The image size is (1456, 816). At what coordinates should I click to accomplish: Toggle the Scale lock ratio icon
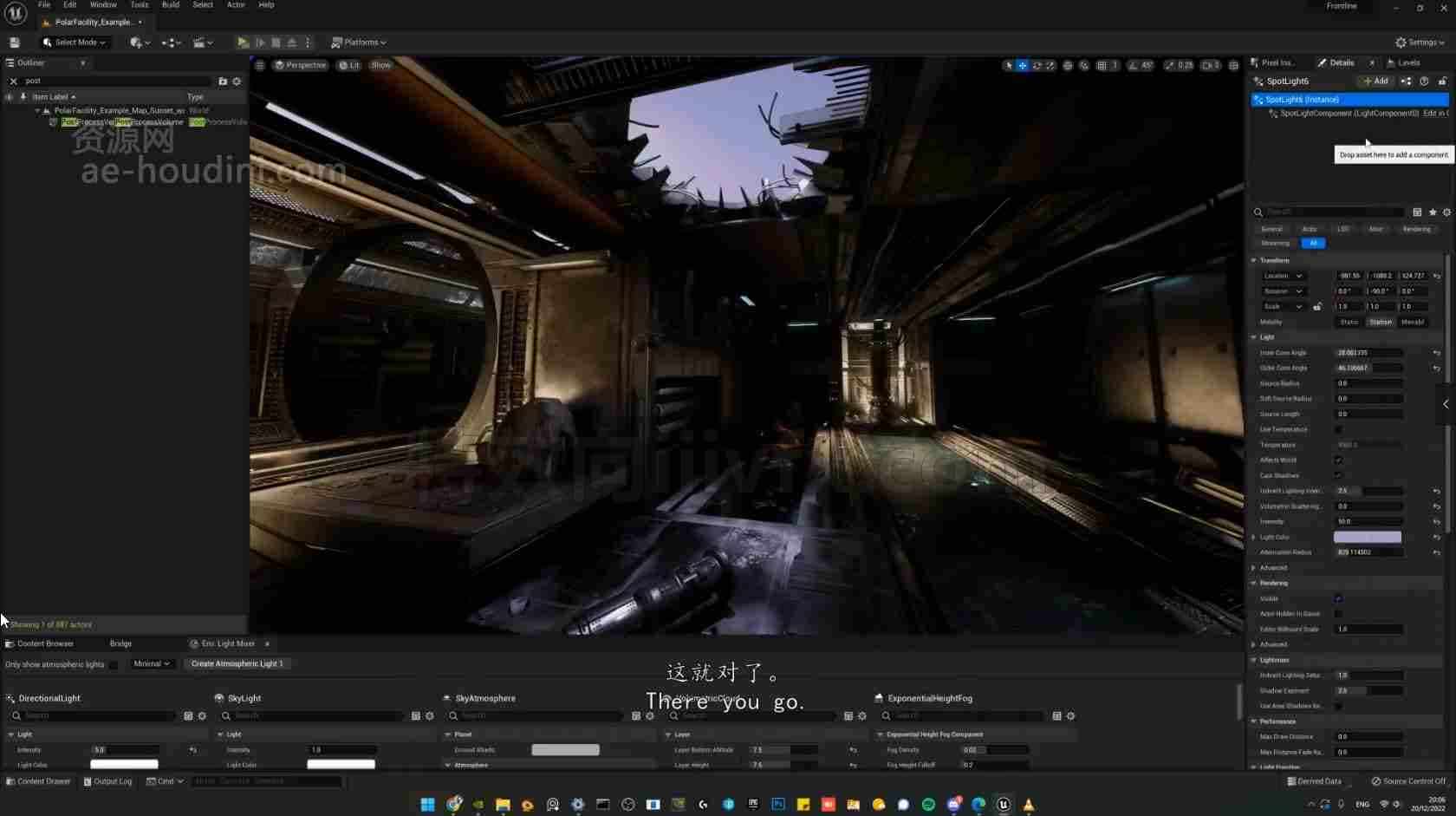tap(1317, 307)
